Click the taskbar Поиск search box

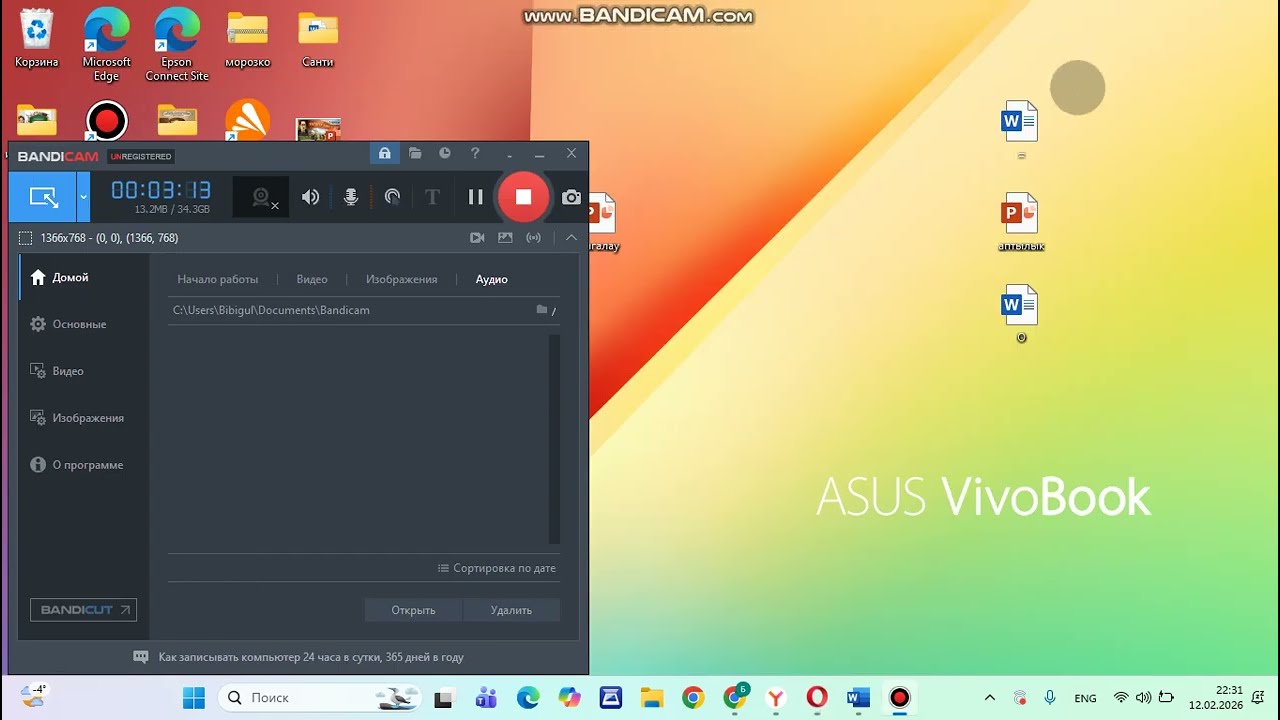[322, 697]
